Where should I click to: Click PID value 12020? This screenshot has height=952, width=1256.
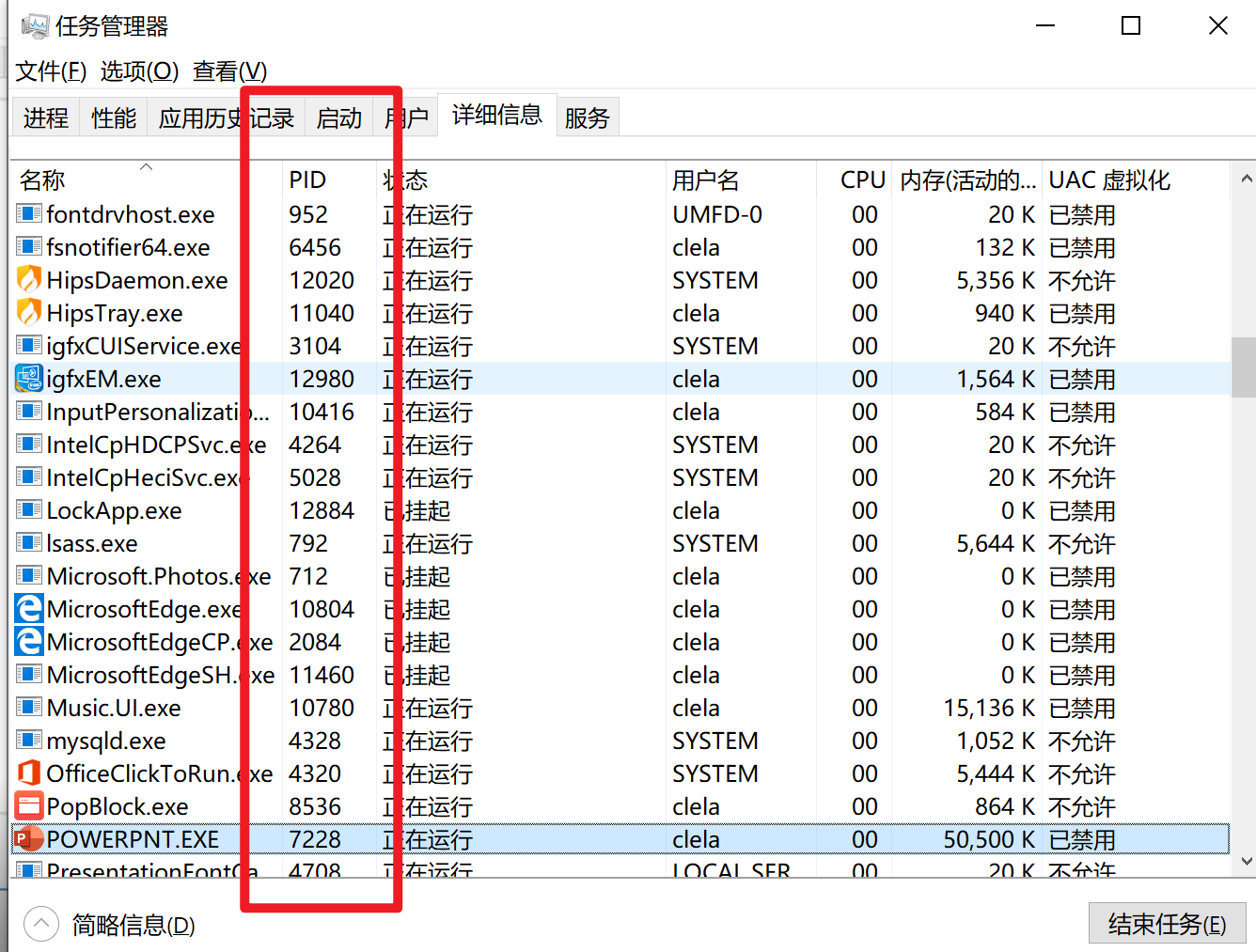(x=322, y=280)
